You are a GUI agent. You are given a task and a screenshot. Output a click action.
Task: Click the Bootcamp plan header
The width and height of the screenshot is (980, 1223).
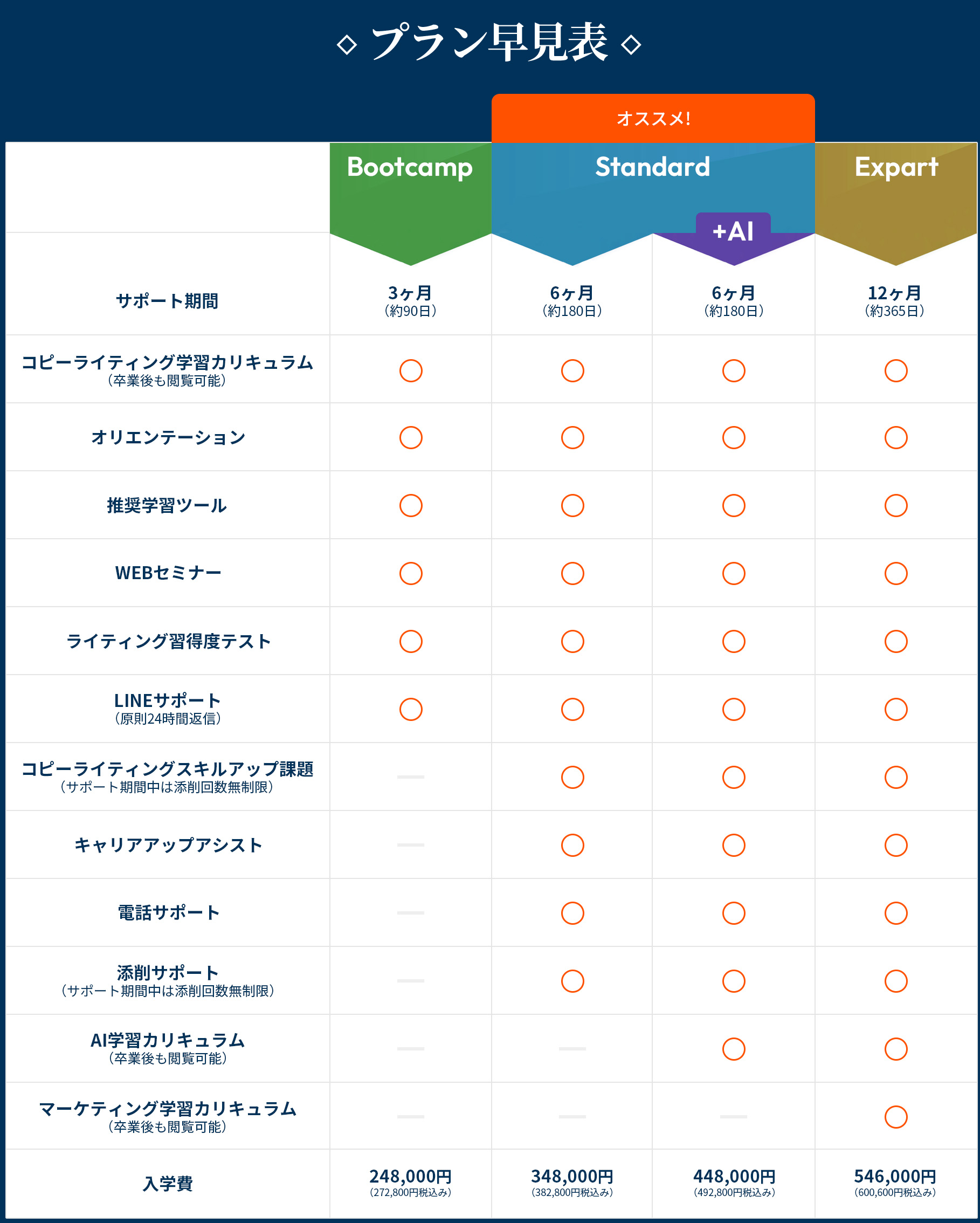pyautogui.click(x=410, y=167)
